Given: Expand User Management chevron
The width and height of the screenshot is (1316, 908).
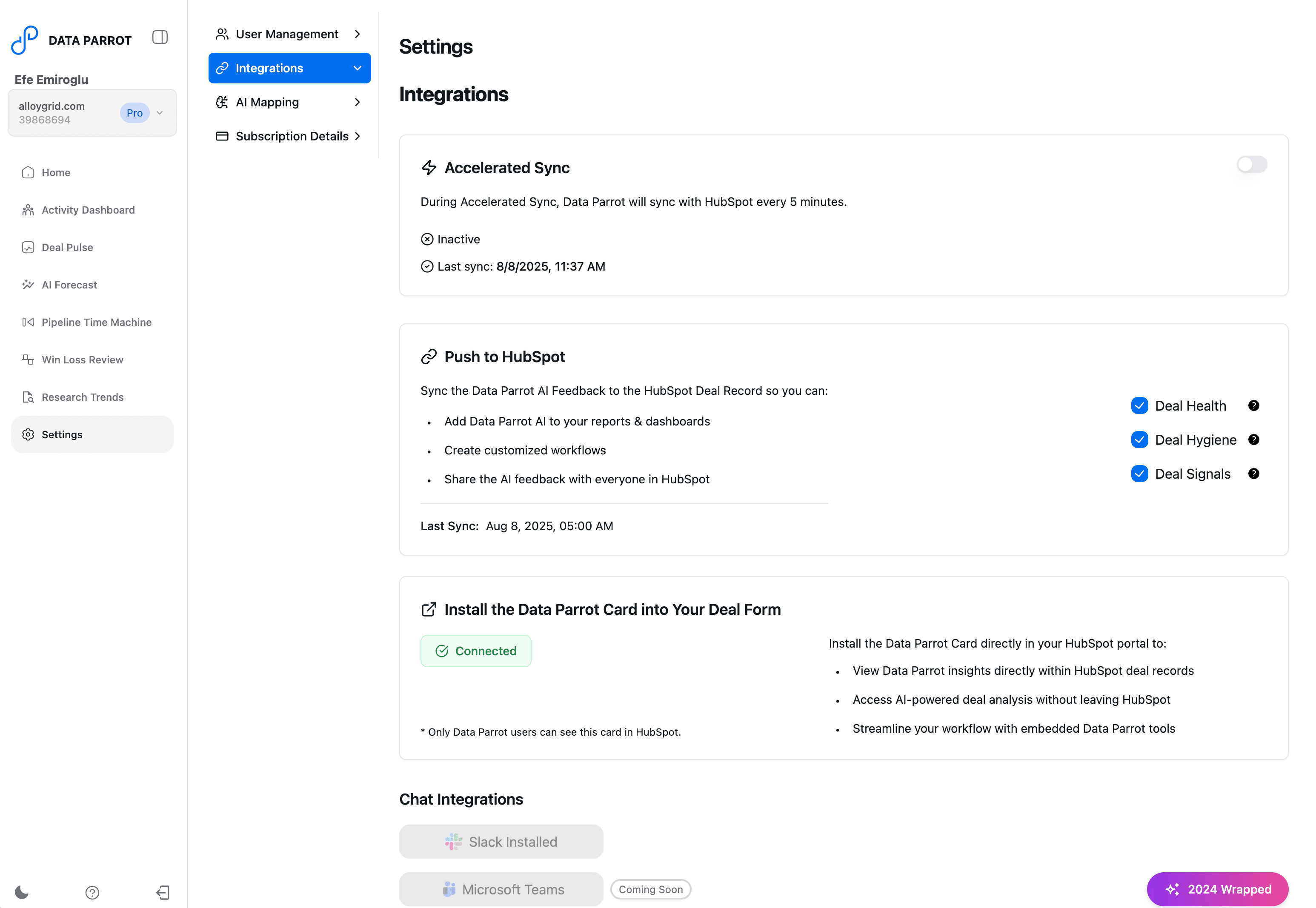Looking at the screenshot, I should (x=358, y=34).
